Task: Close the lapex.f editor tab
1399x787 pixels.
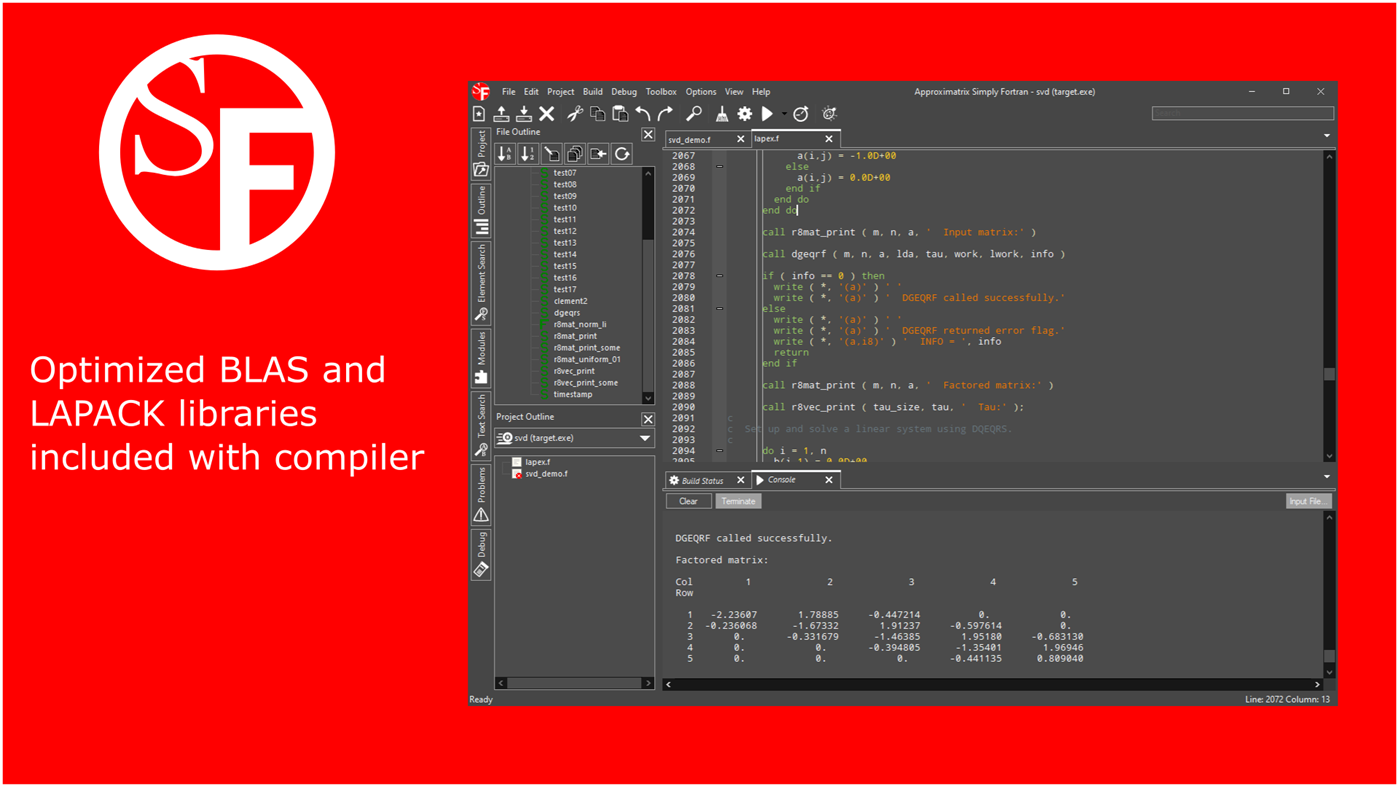Action: [829, 139]
